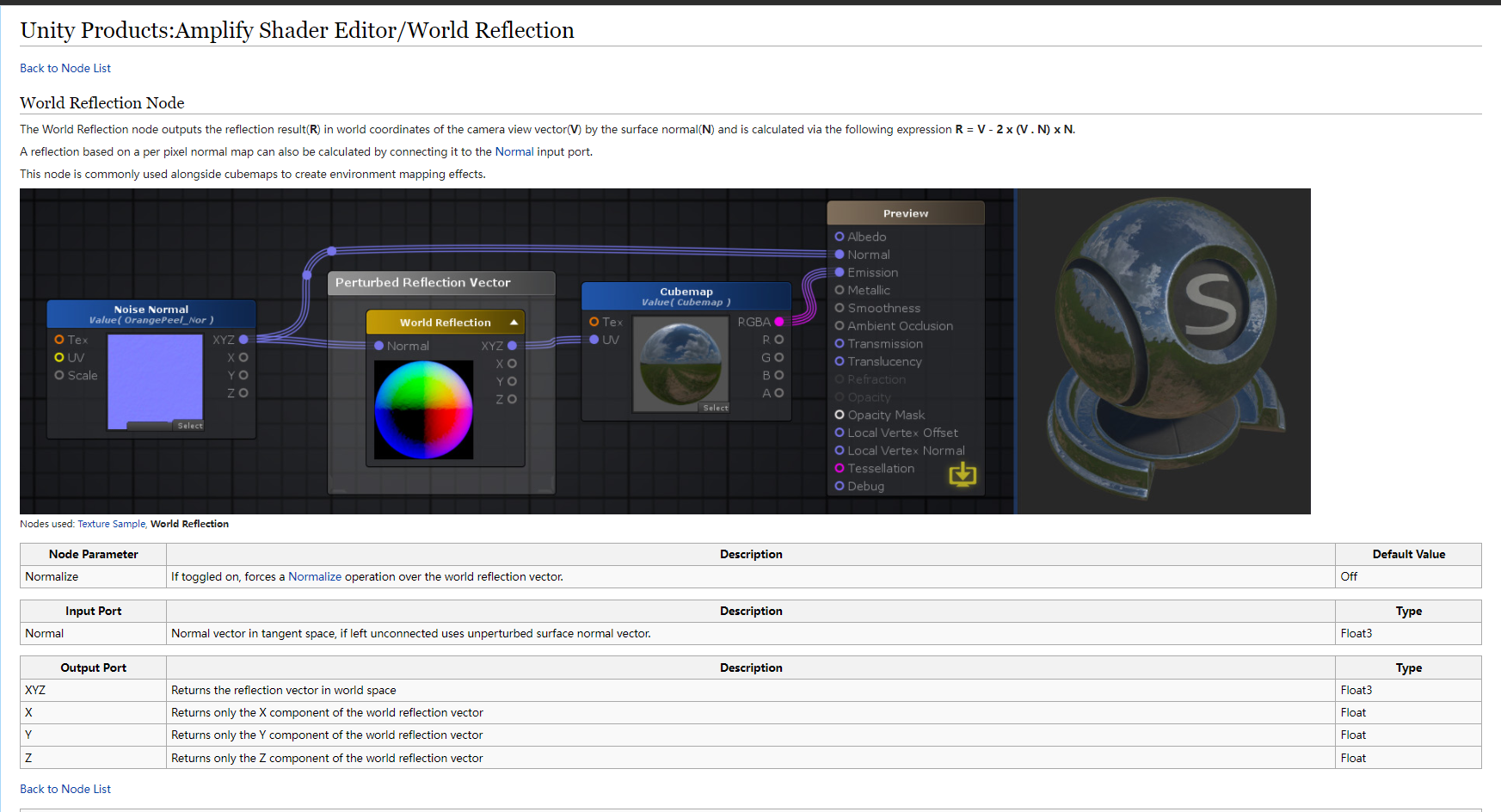
Task: Click the Float3 type cell in the Normal row
Action: click(x=1409, y=633)
